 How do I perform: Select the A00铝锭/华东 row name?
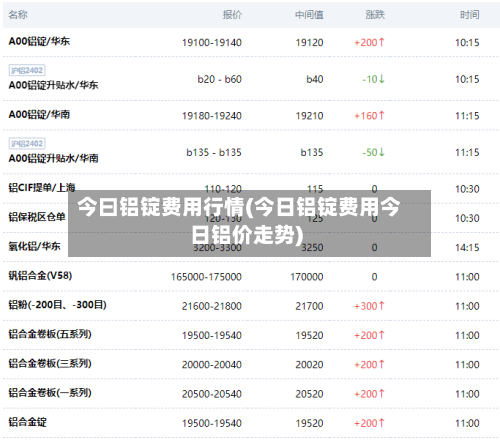click(x=39, y=41)
